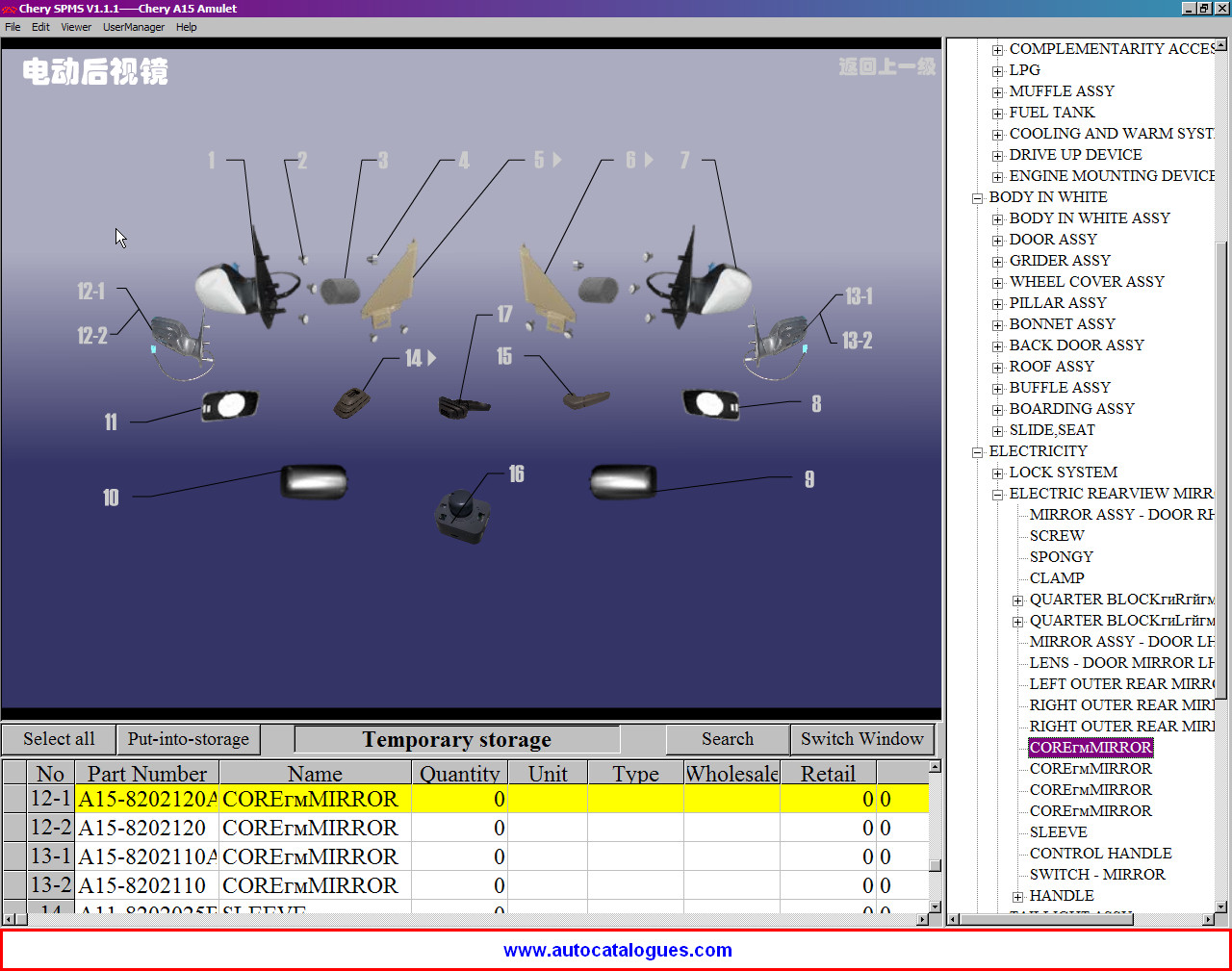Click the arrow beside callout number 5
This screenshot has width=1232, height=971.
557,160
